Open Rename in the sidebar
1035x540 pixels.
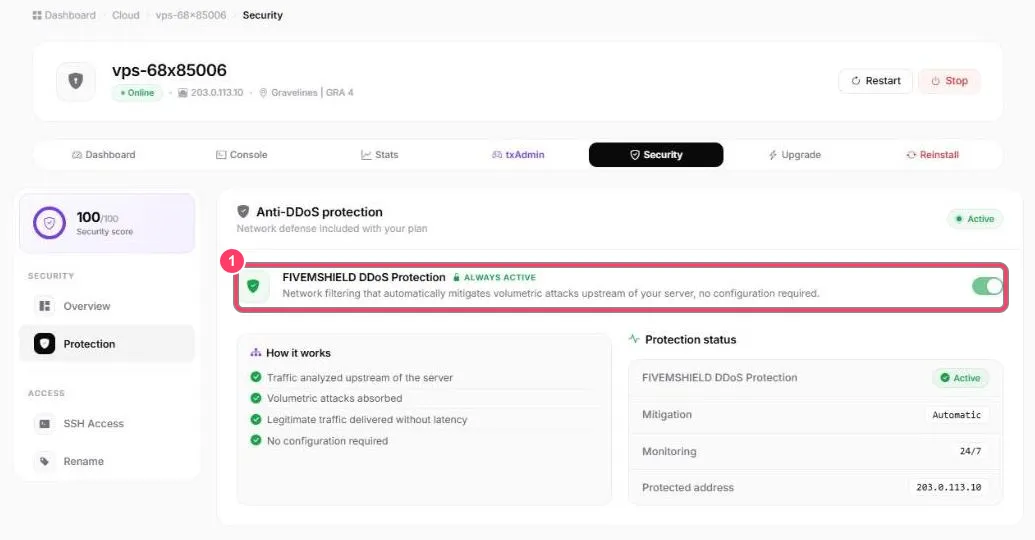point(107,461)
